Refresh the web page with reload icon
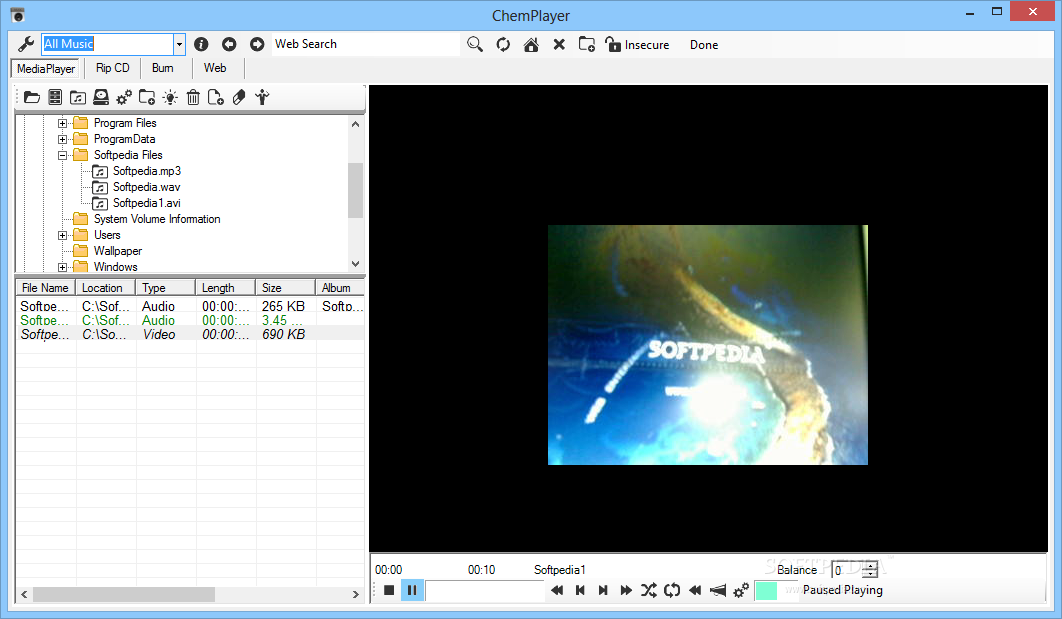 pos(503,44)
